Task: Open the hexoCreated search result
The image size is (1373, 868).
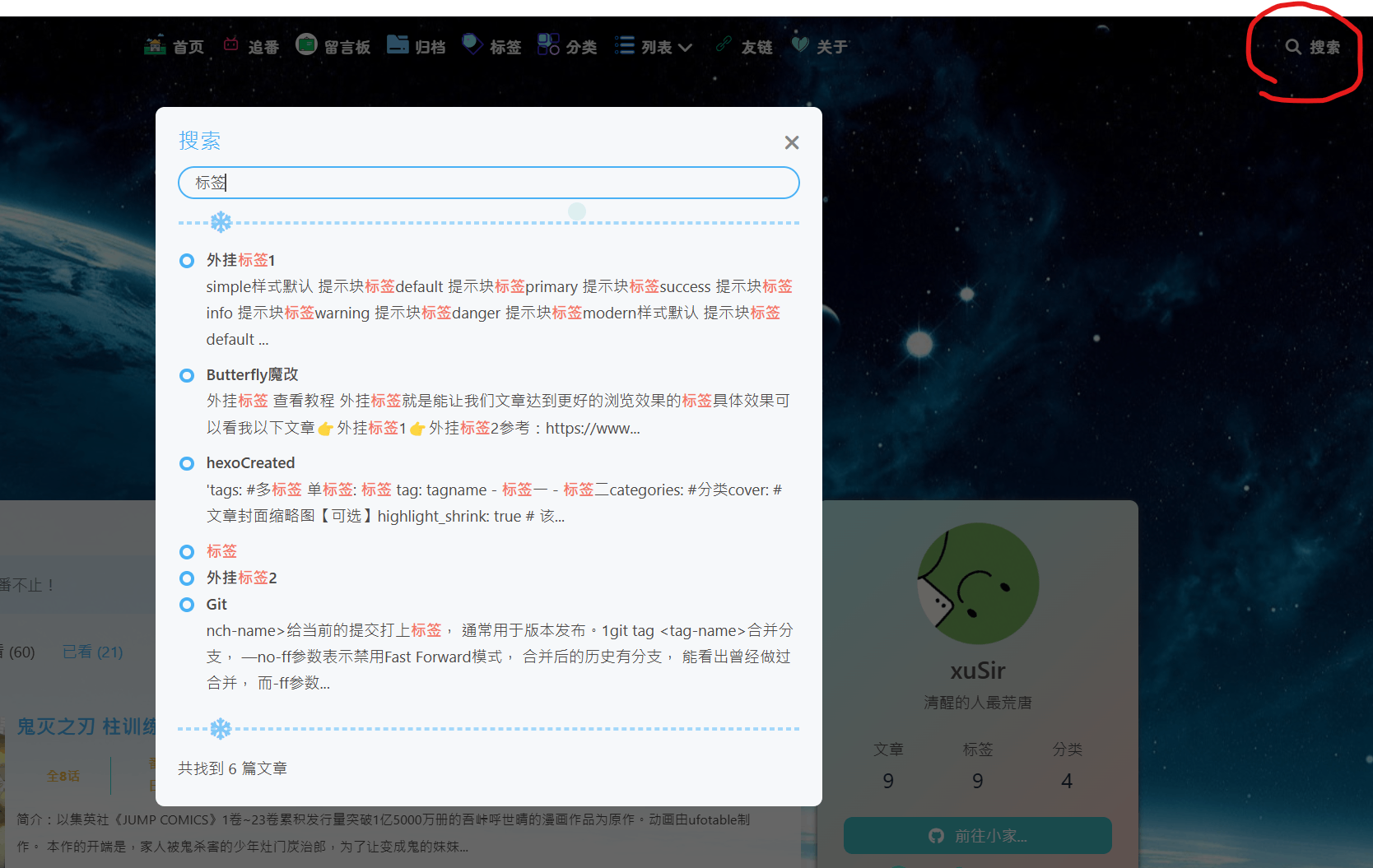Action: pos(250,463)
